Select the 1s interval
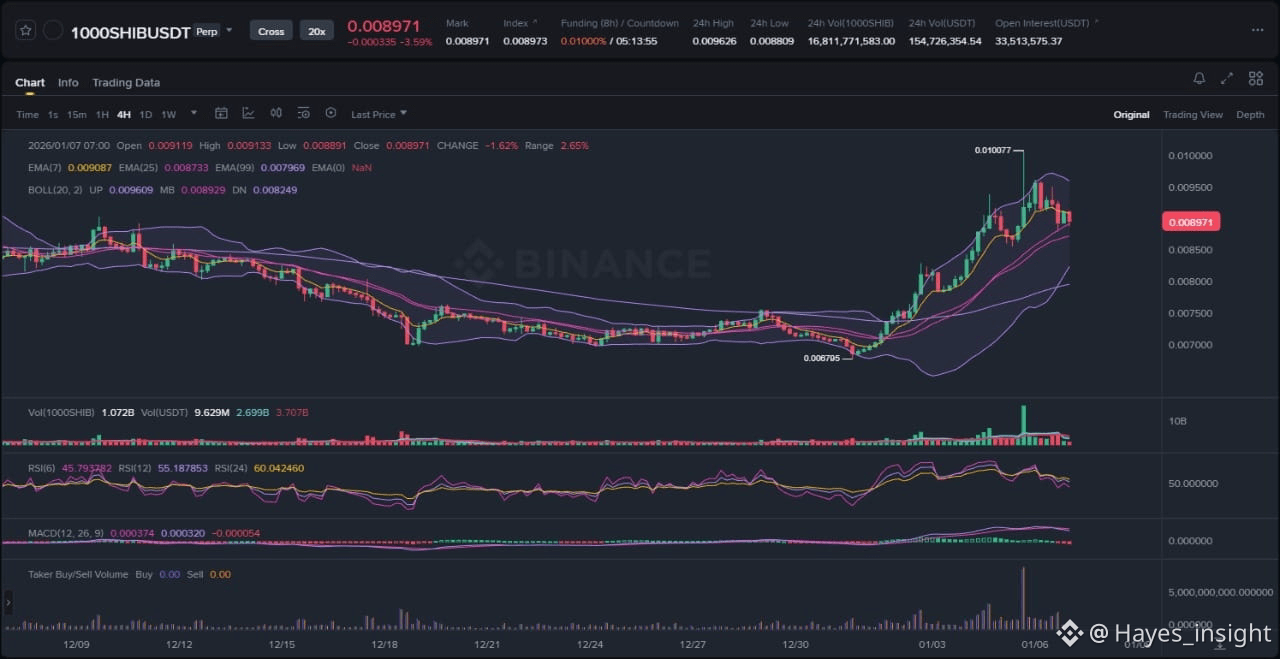The width and height of the screenshot is (1280, 659). (53, 114)
